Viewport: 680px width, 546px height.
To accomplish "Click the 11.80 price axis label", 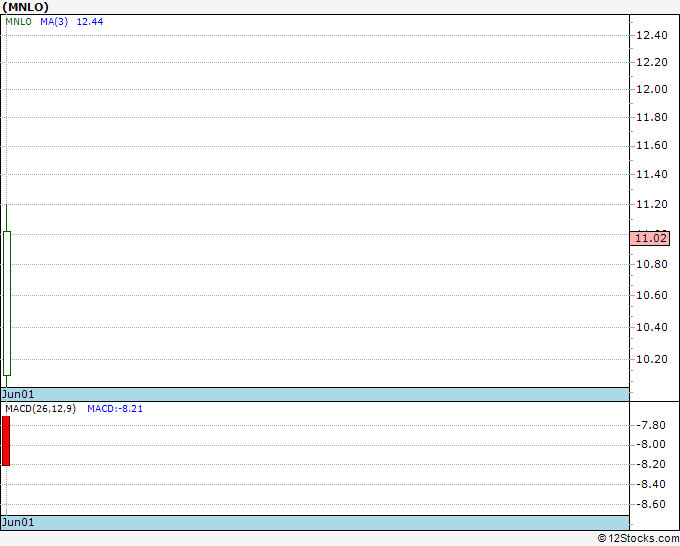I will click(x=652, y=117).
